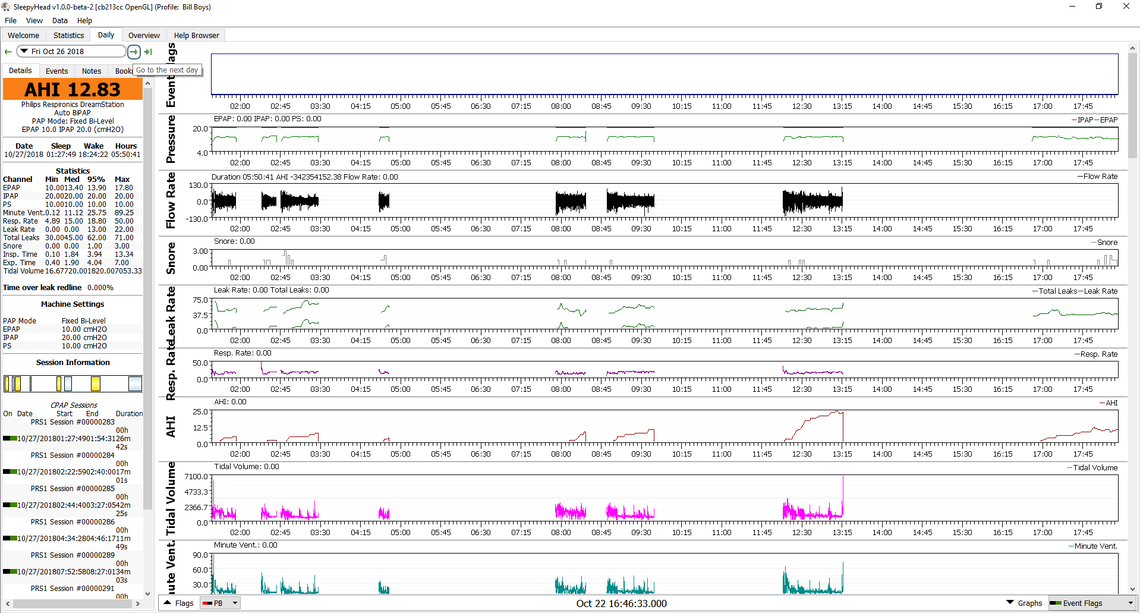Go to the previous day arrow
Screen dimensions: 1140x613
8,52
